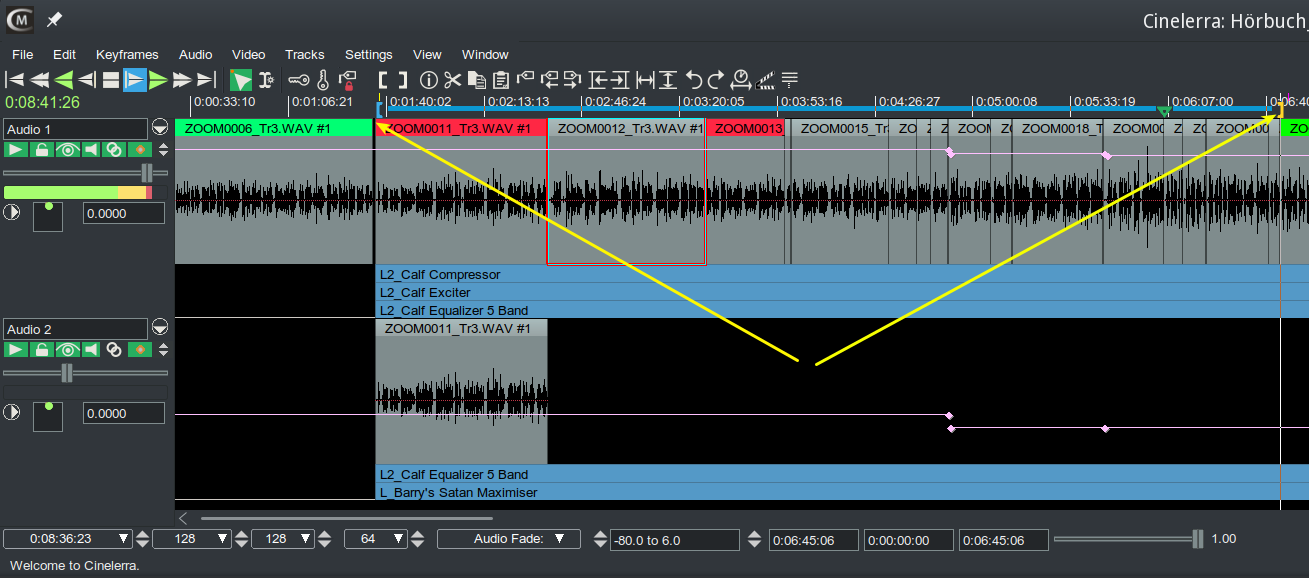The width and height of the screenshot is (1309, 578).
Task: Click the Undo arrow icon
Action: [693, 80]
